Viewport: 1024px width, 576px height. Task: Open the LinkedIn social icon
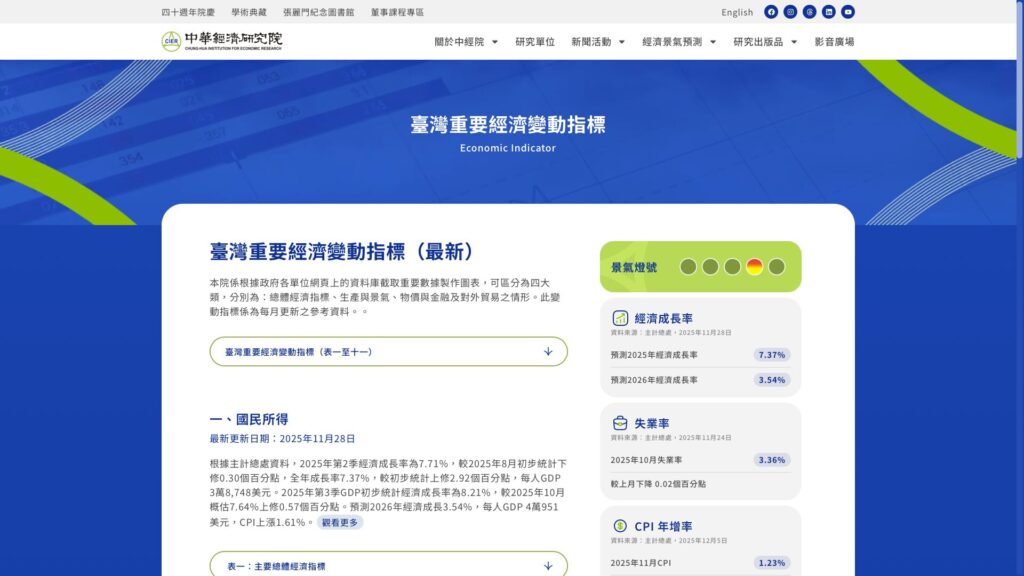click(829, 12)
